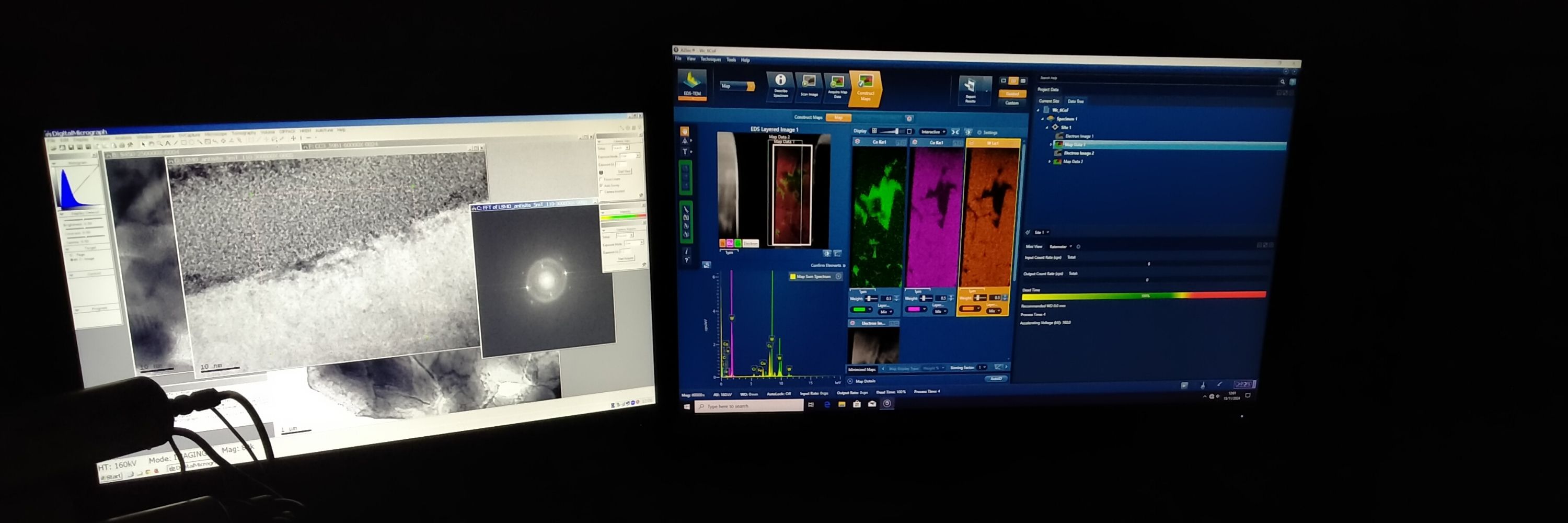
Task: Open Microsoft Edge from the taskbar
Action: [827, 405]
